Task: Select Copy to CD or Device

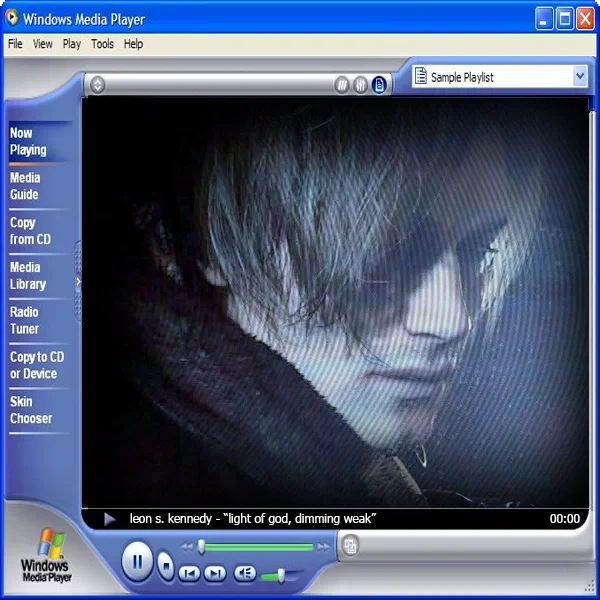Action: [x=38, y=365]
